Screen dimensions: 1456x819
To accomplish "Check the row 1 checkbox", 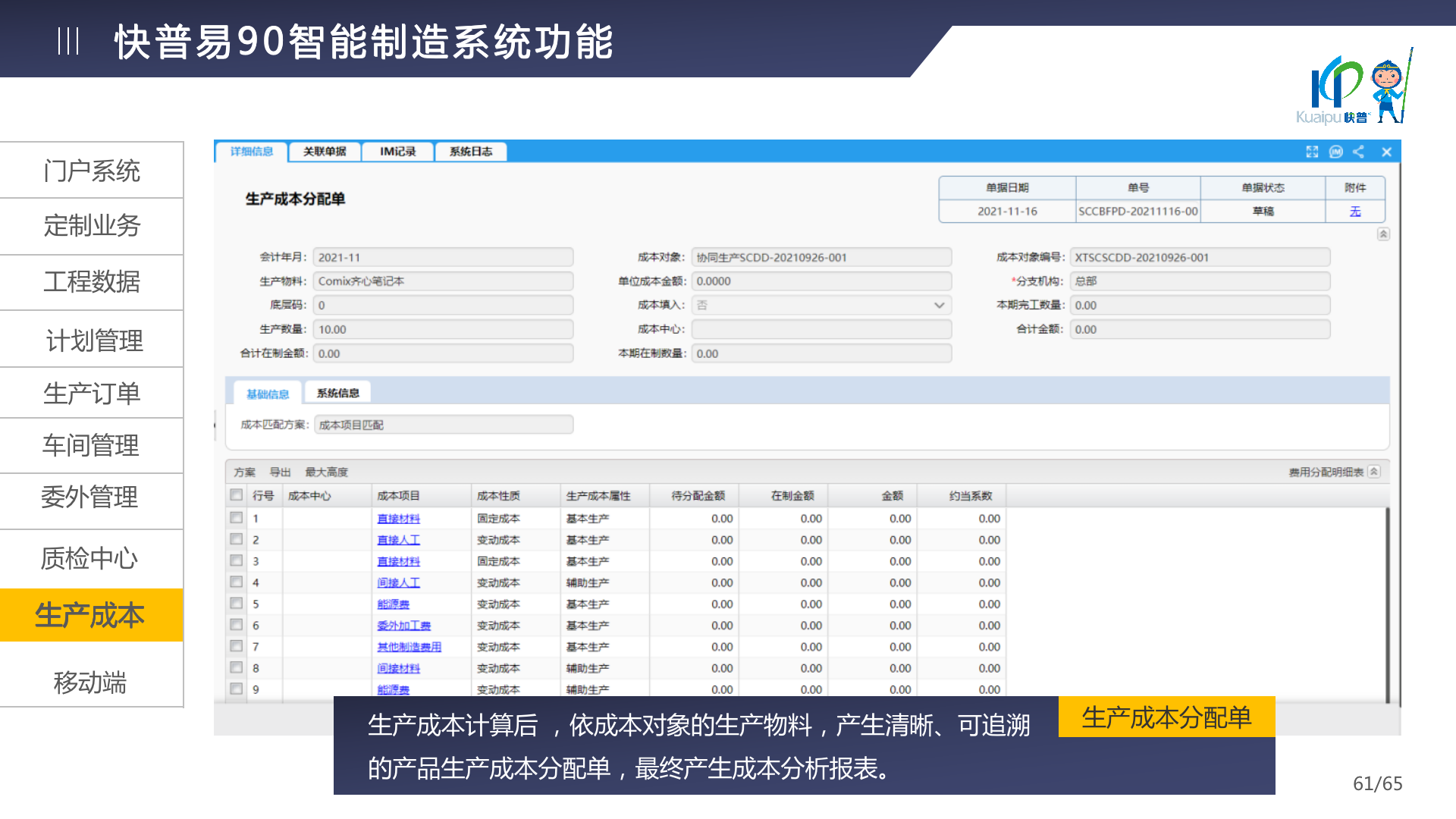I will click(237, 518).
